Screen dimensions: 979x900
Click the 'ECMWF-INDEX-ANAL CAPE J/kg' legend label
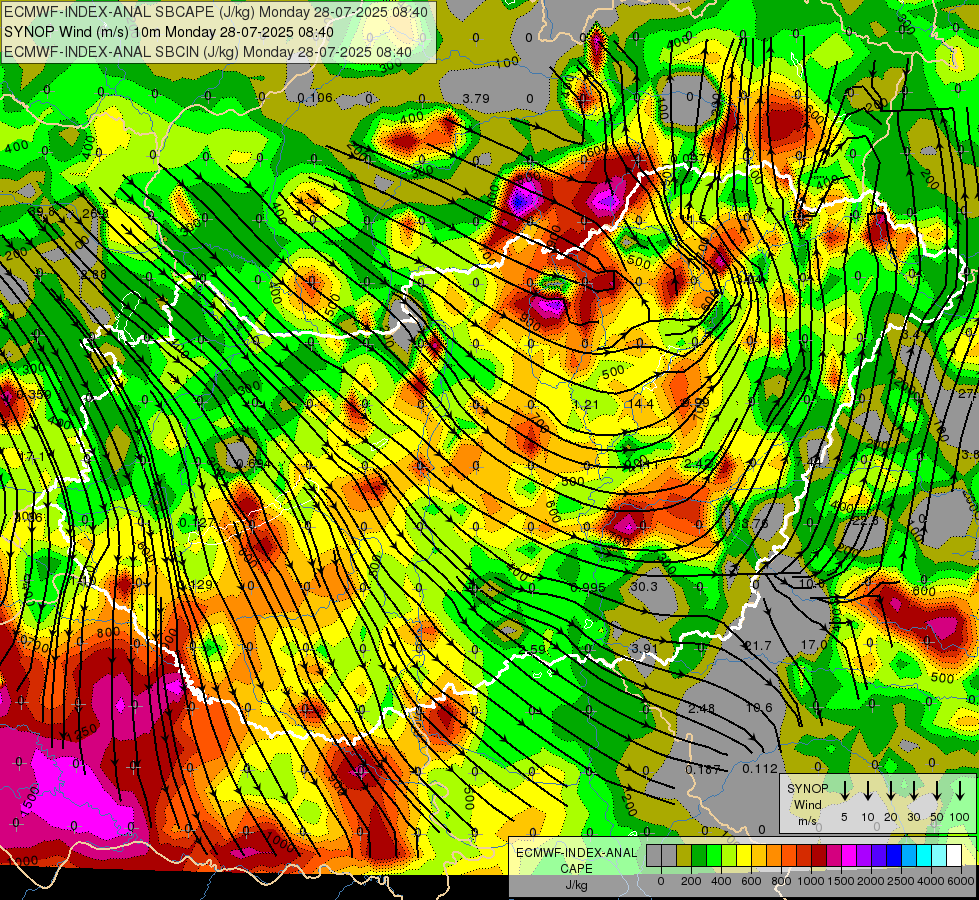click(x=576, y=868)
